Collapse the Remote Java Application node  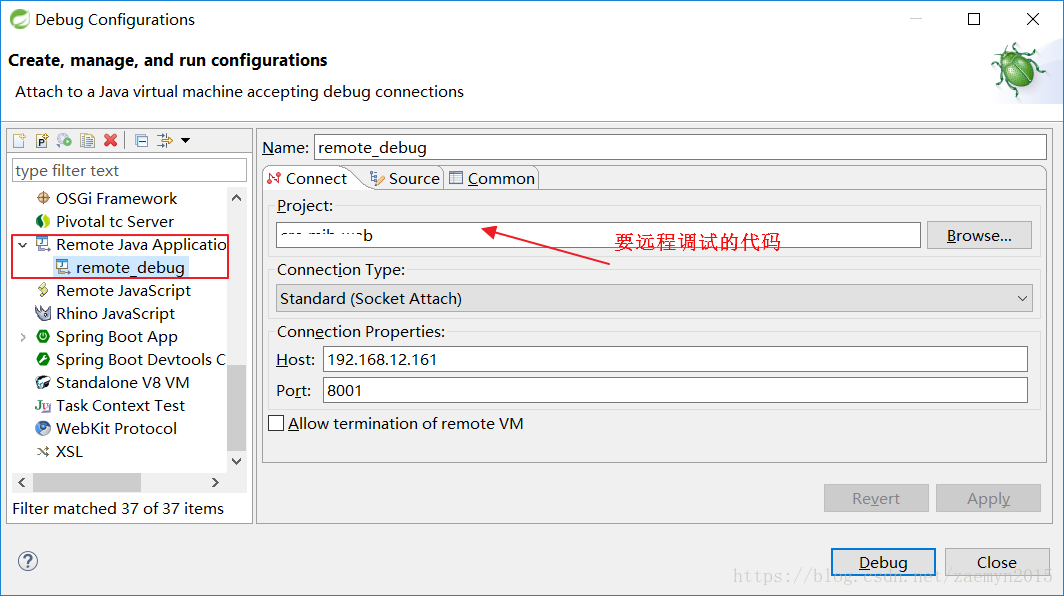pyautogui.click(x=23, y=244)
